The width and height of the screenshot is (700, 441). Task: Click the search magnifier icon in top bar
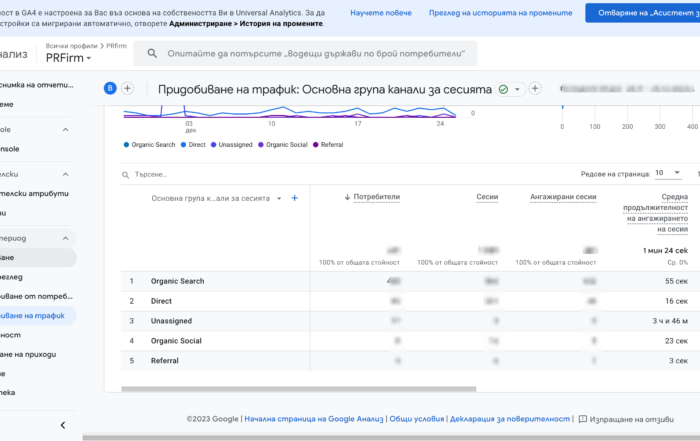click(x=152, y=54)
